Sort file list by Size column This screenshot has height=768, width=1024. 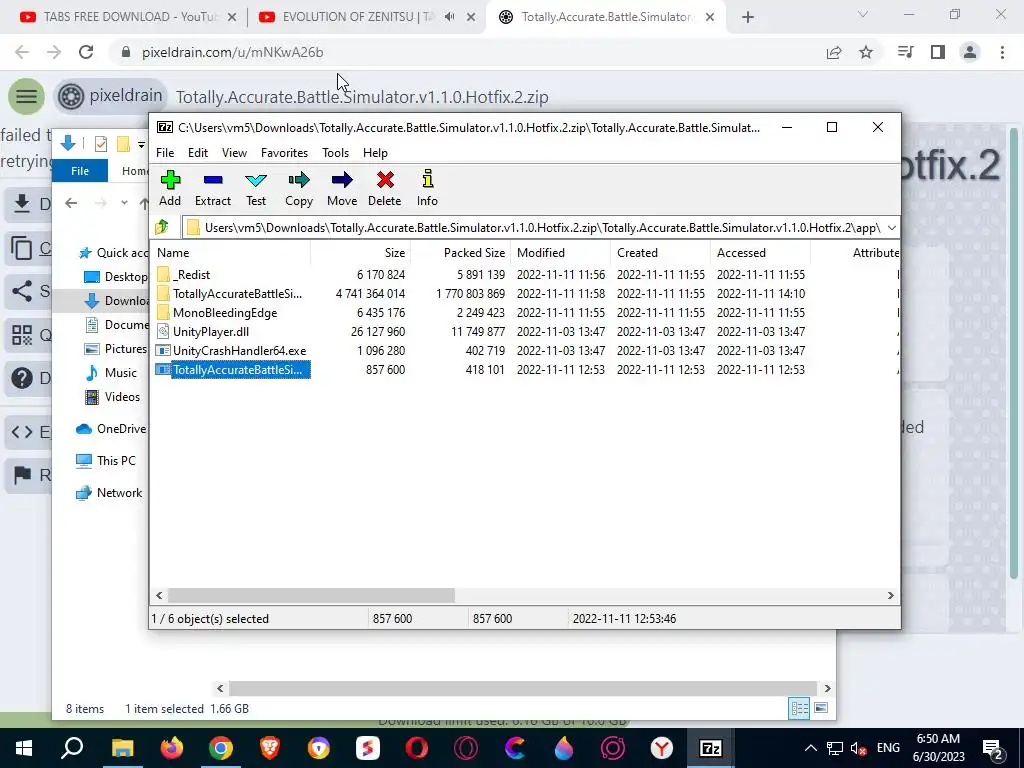(x=360, y=253)
